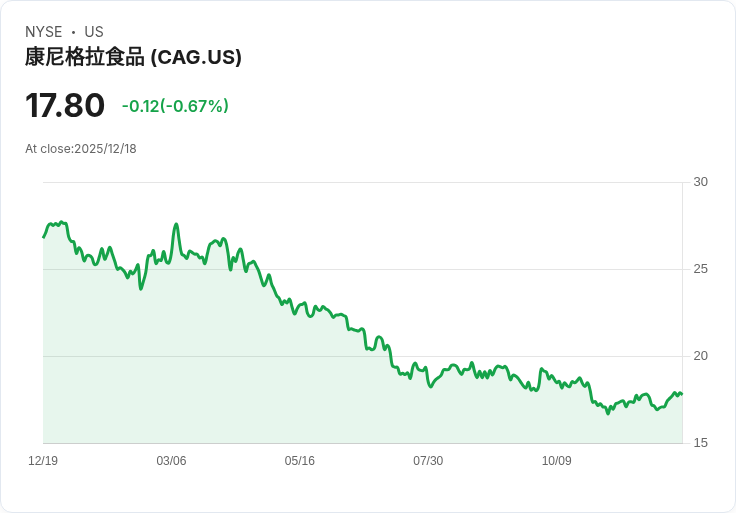Screen dimensions: 736x513
Task: Select the 07/30 date axis label
Action: (x=428, y=461)
